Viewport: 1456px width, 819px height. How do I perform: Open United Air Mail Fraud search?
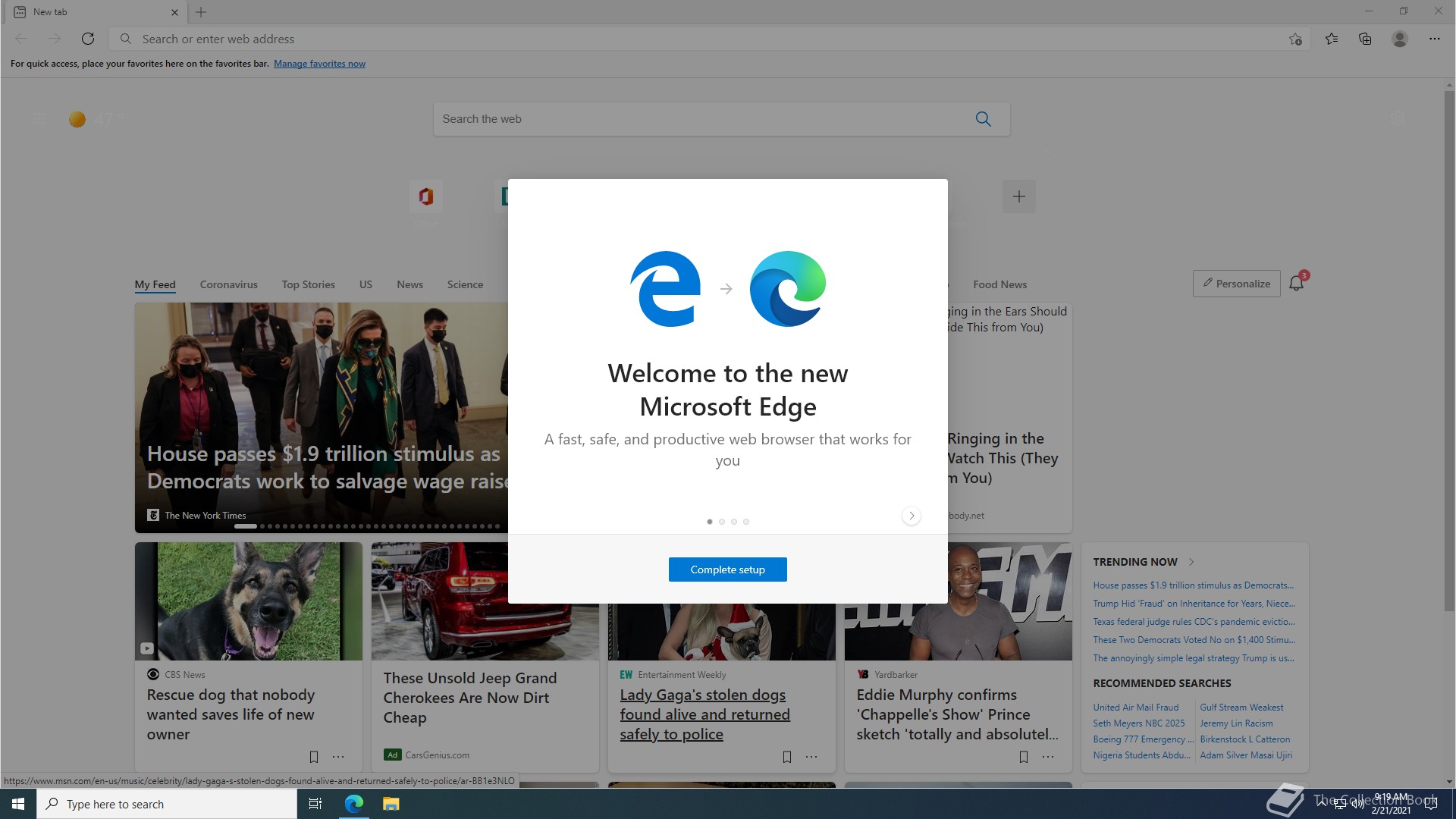pos(1136,708)
